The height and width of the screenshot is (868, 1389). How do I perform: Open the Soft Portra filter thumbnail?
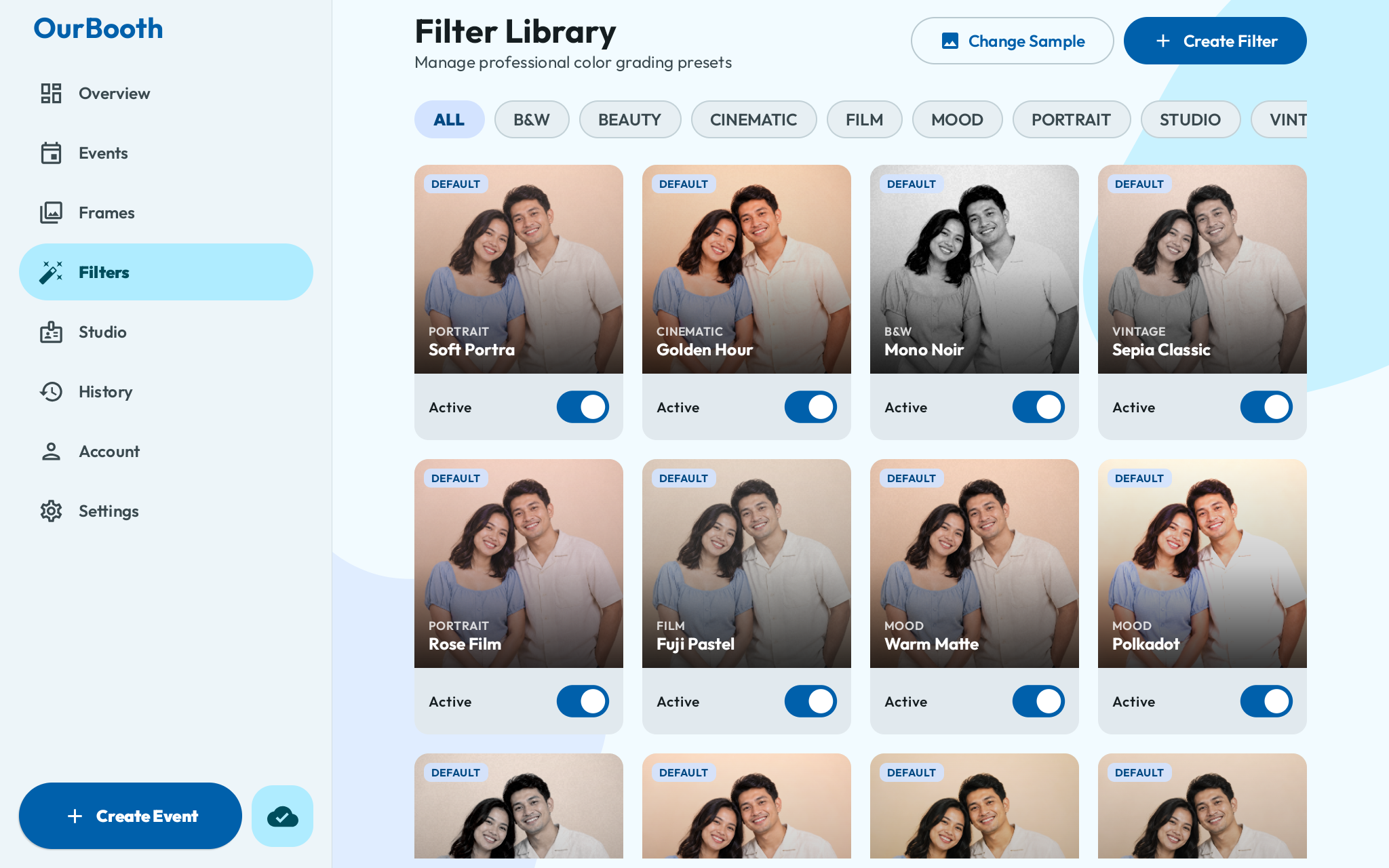coord(519,269)
